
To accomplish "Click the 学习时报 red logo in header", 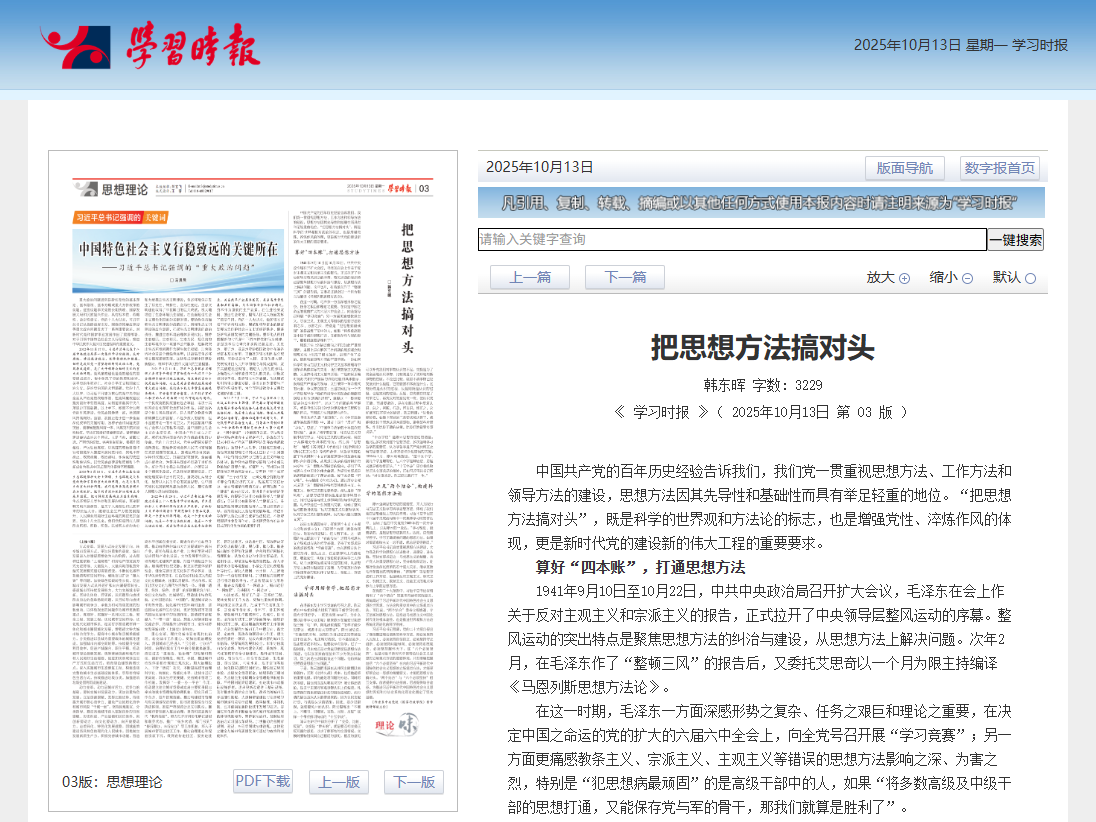I will [150, 47].
